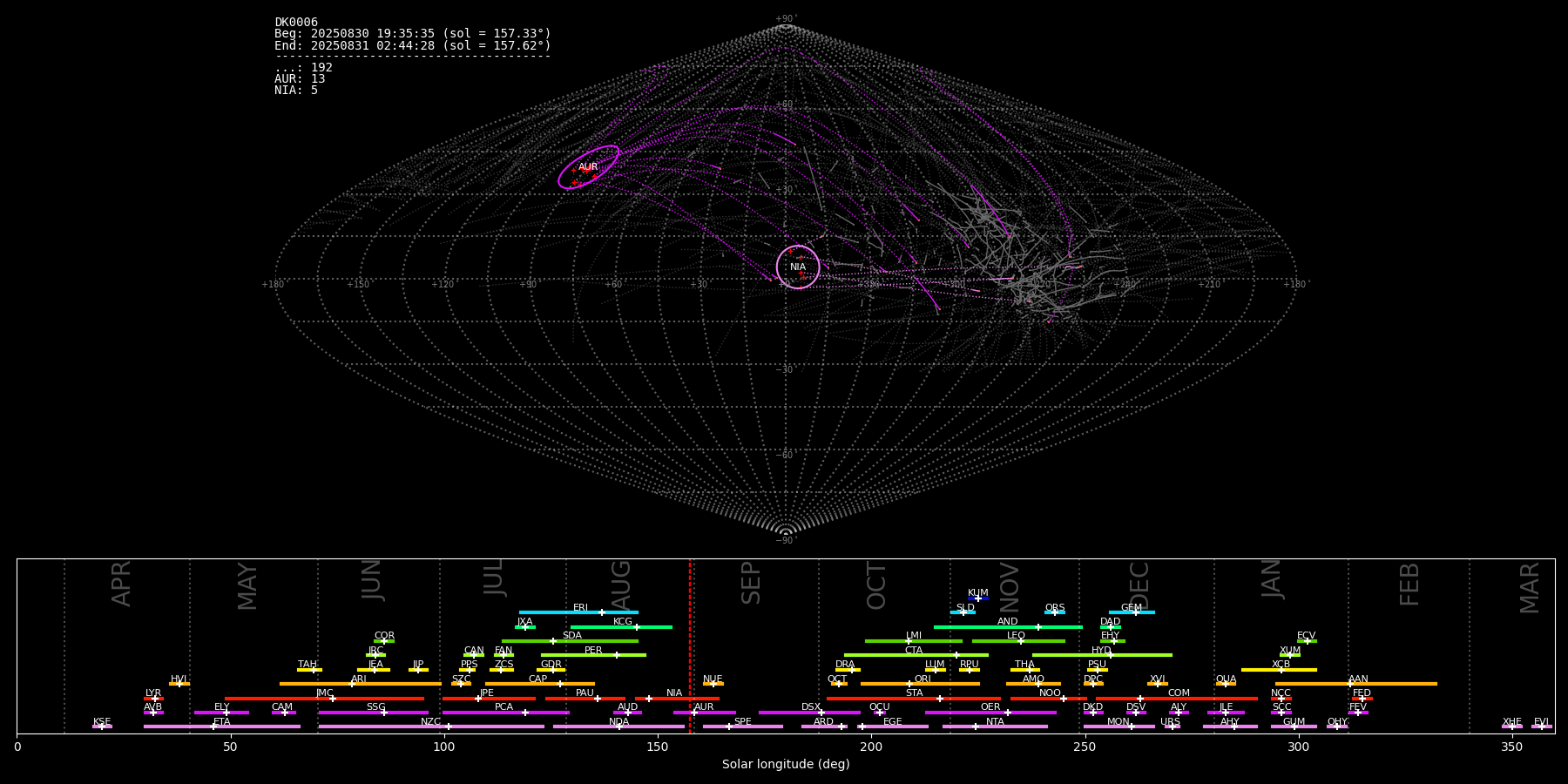Viewport: 1568px width, 784px height.
Task: Click the pink NTA shower bar
Action: coord(995,727)
